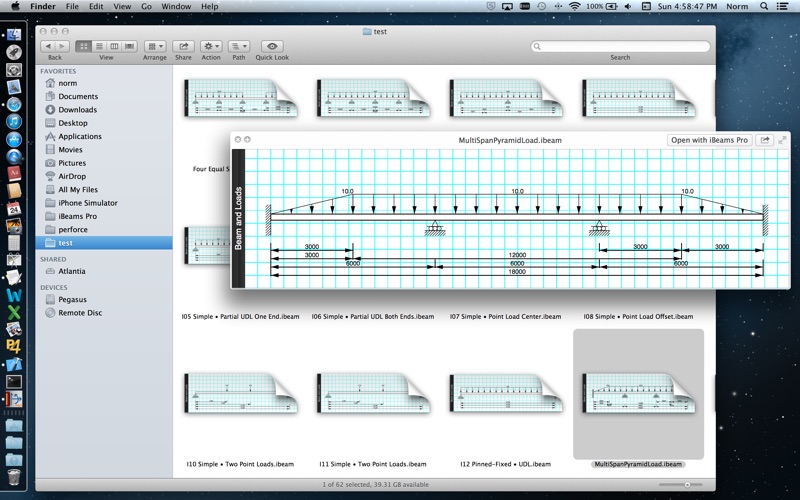Click Open with iBeams Pro button

coord(709,140)
